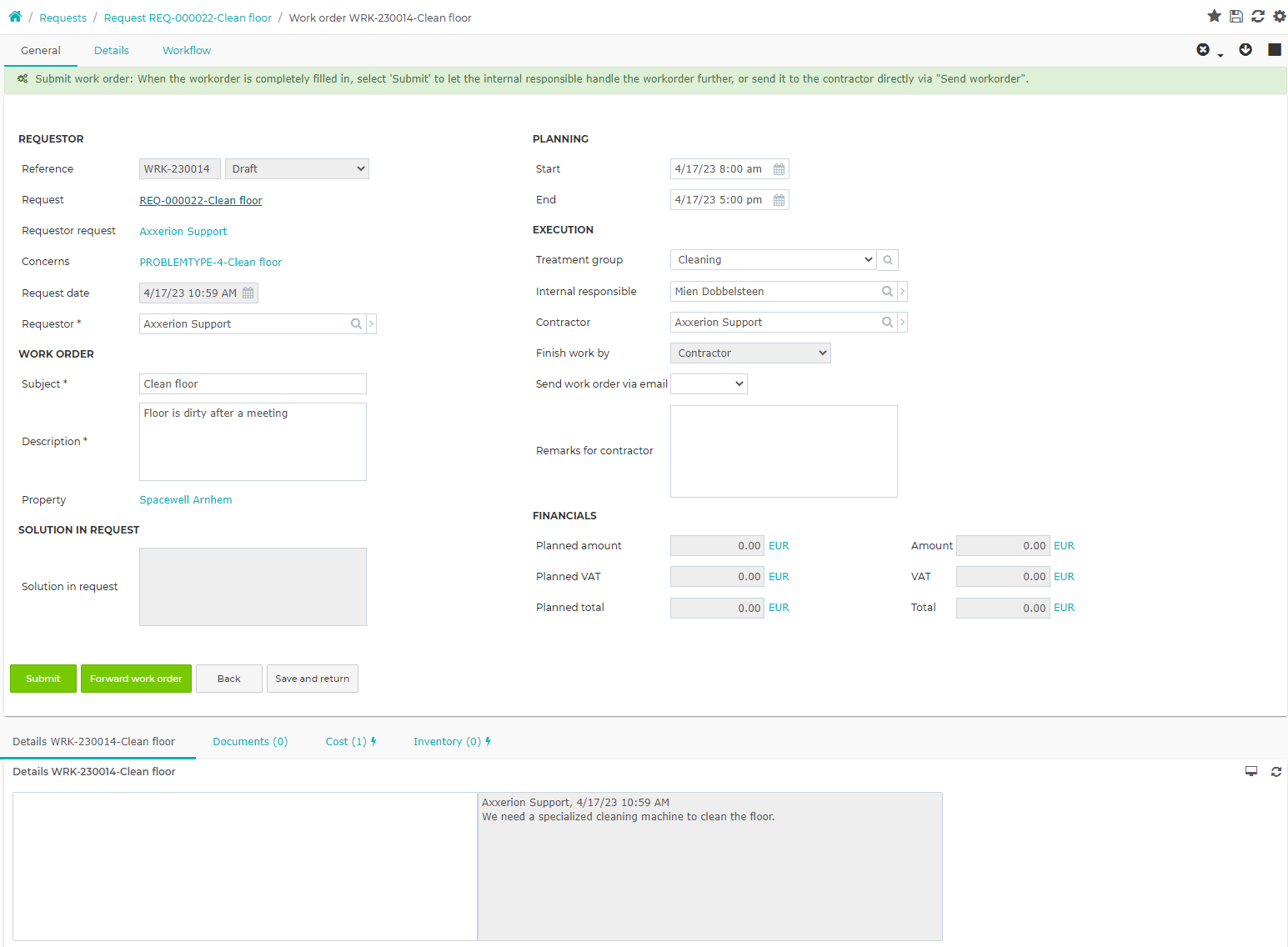Click into the Remarks for contractor field

784,452
